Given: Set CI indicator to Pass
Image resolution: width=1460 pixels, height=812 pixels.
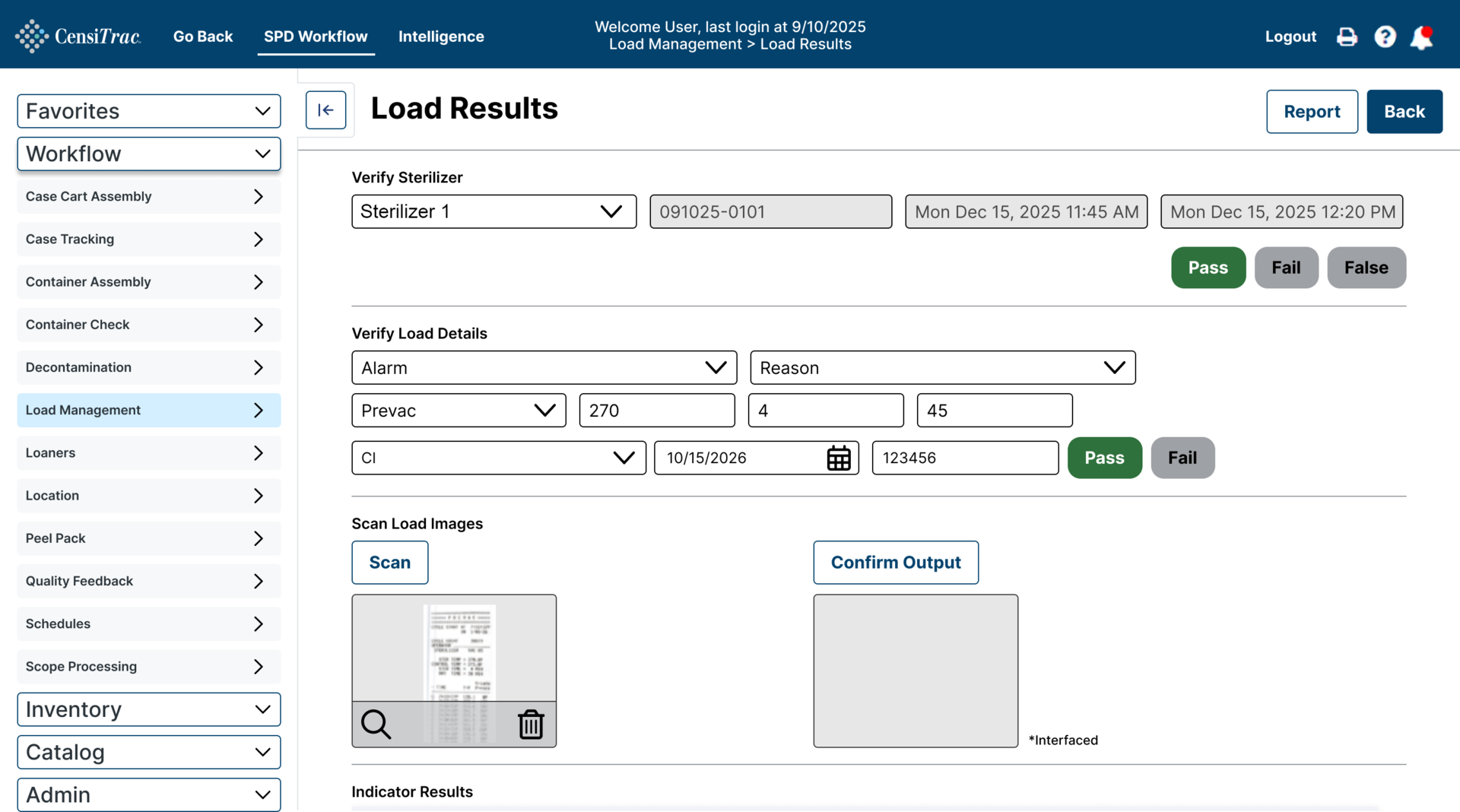Looking at the screenshot, I should [x=1104, y=458].
